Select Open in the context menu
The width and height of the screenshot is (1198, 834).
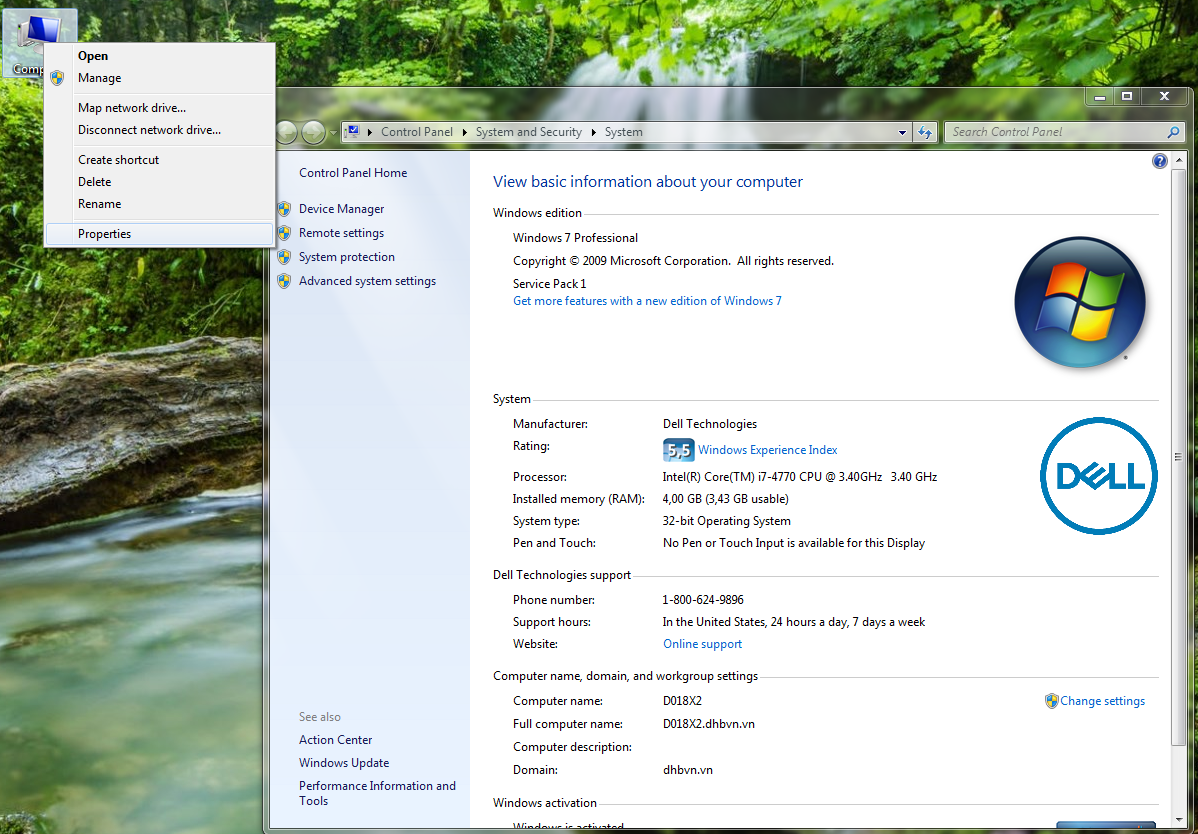(159, 56)
